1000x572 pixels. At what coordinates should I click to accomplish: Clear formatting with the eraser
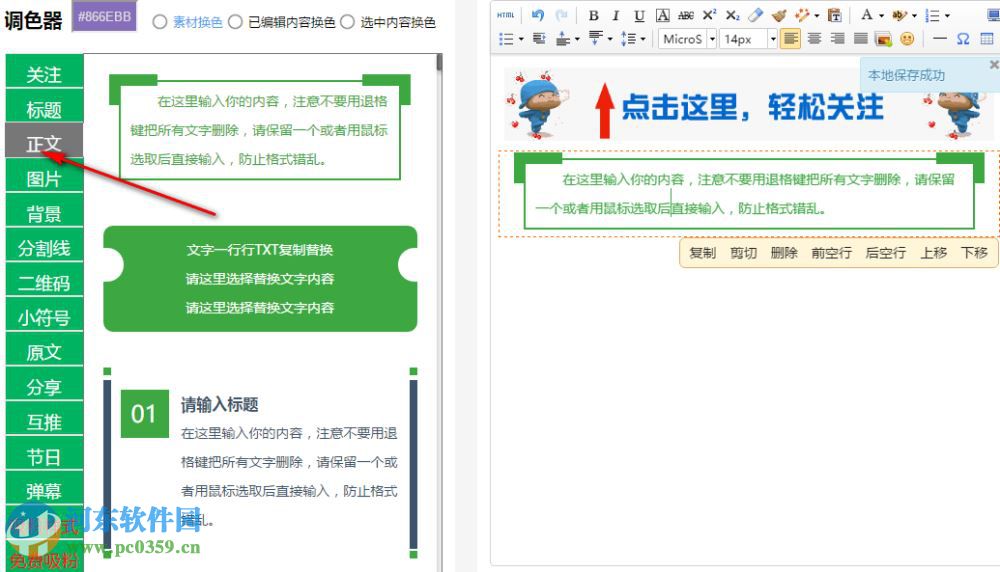pos(756,15)
